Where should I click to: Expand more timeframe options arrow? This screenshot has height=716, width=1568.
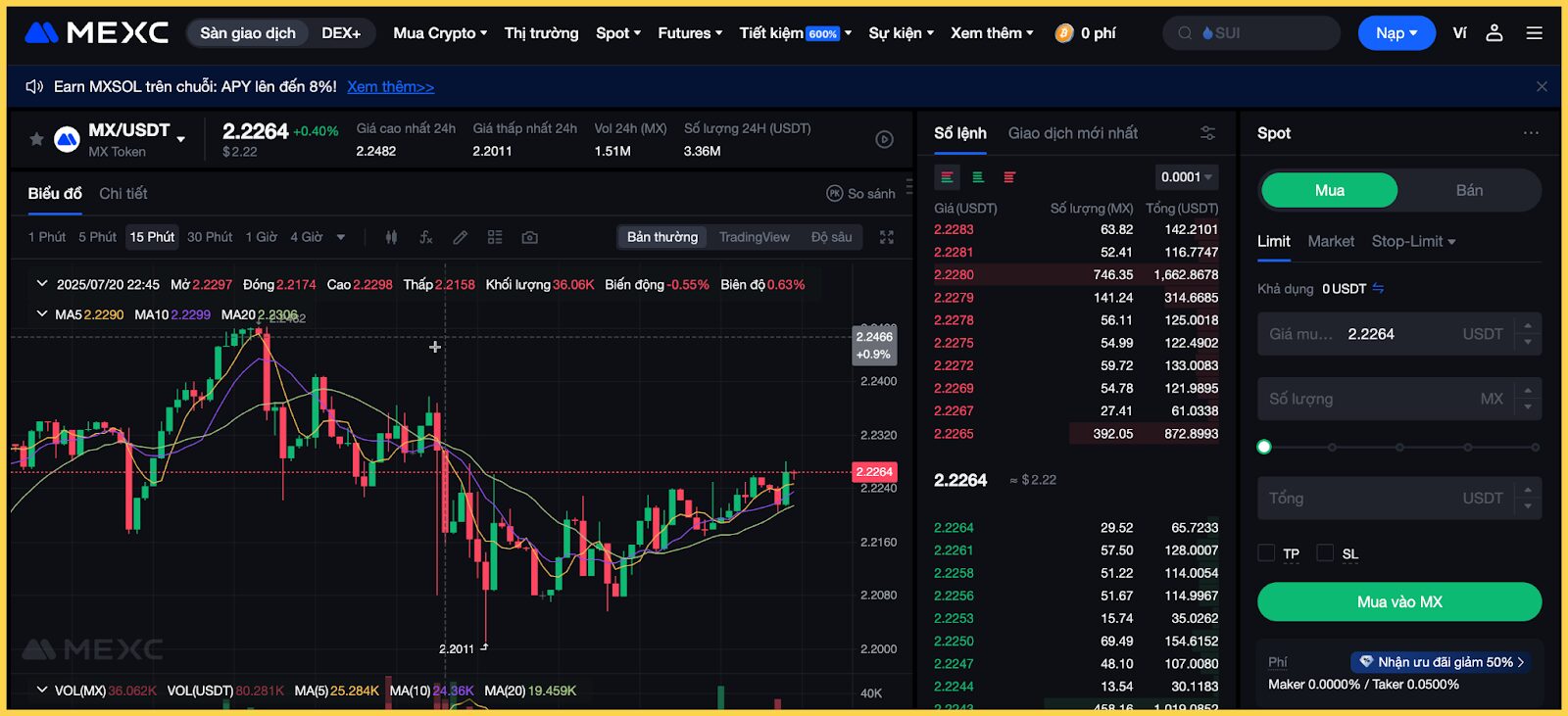(x=341, y=237)
